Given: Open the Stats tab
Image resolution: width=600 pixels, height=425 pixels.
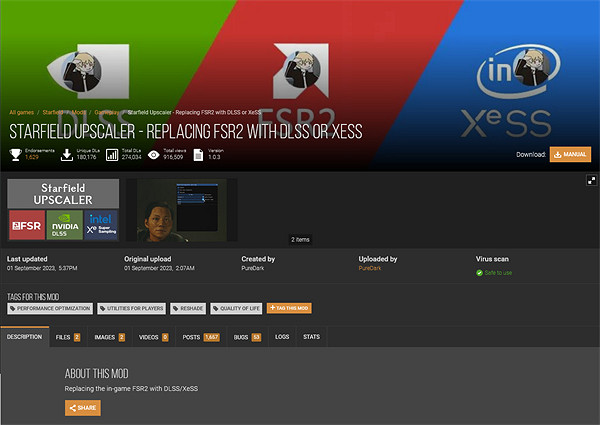Looking at the screenshot, I should (x=312, y=337).
